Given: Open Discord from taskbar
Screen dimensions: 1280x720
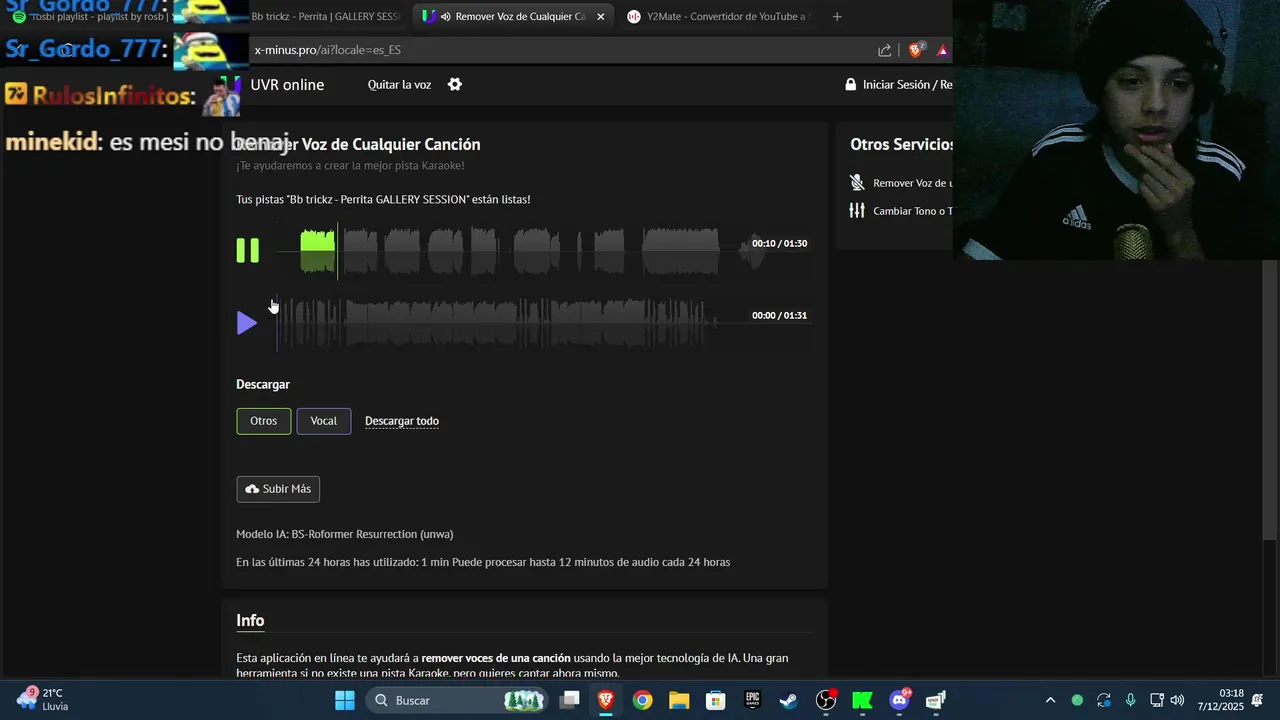Looking at the screenshot, I should pyautogui.click(x=899, y=700).
